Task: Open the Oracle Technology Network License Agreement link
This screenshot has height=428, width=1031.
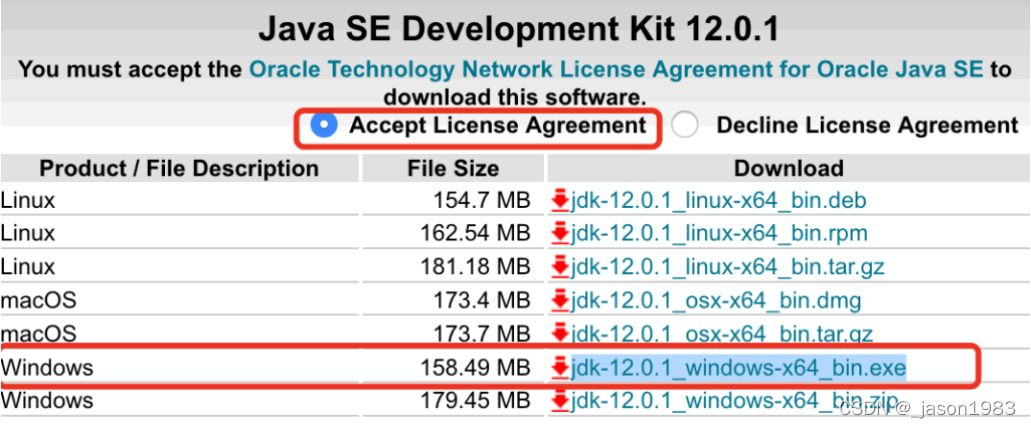Action: (617, 69)
